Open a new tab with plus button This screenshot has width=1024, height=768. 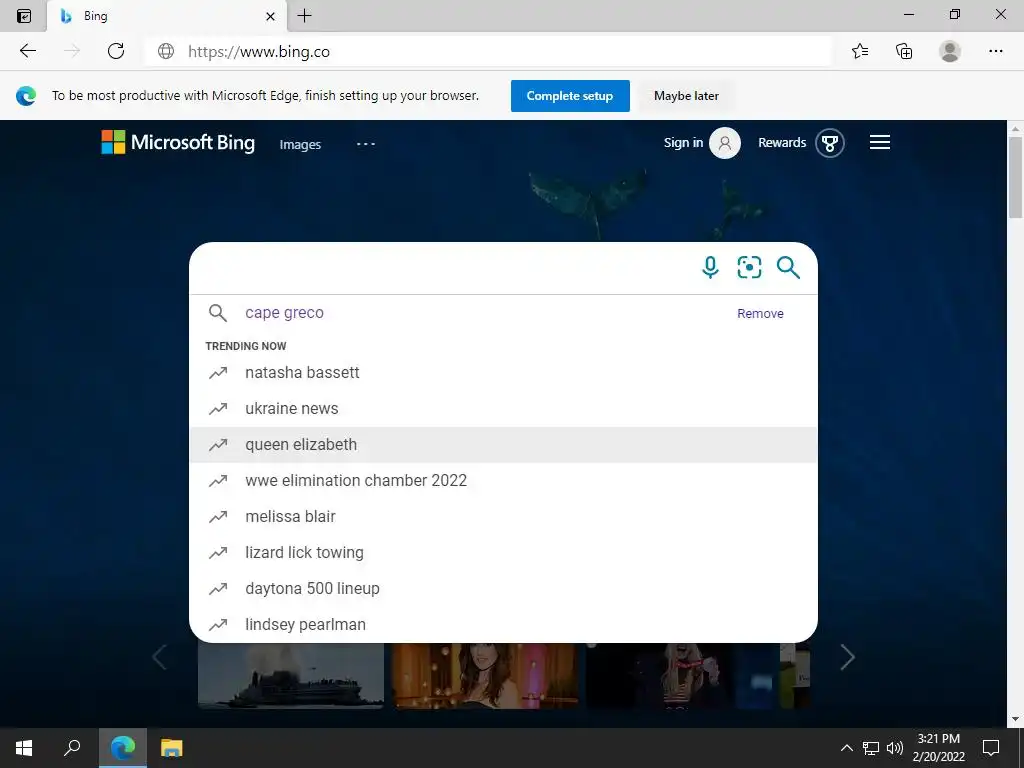pyautogui.click(x=304, y=16)
